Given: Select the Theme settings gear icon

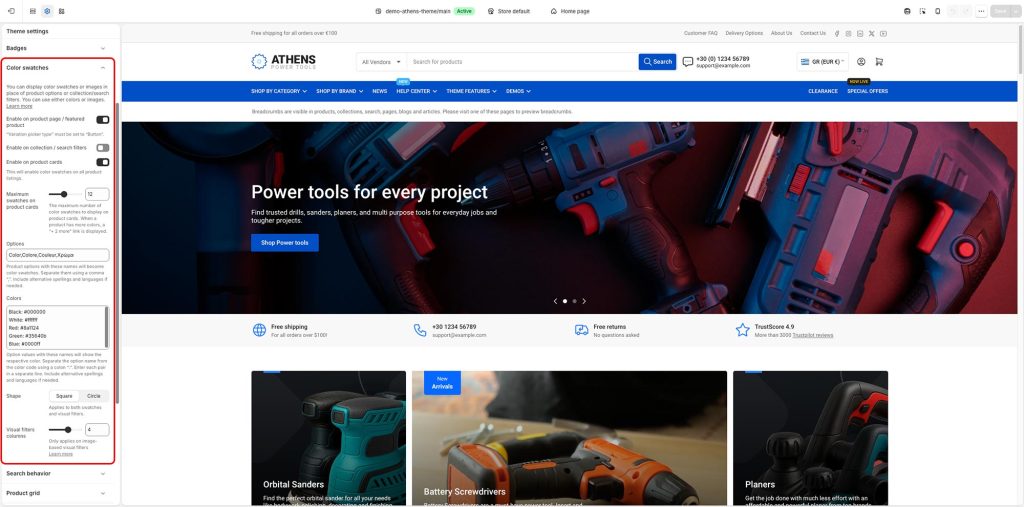Looking at the screenshot, I should pyautogui.click(x=47, y=11).
